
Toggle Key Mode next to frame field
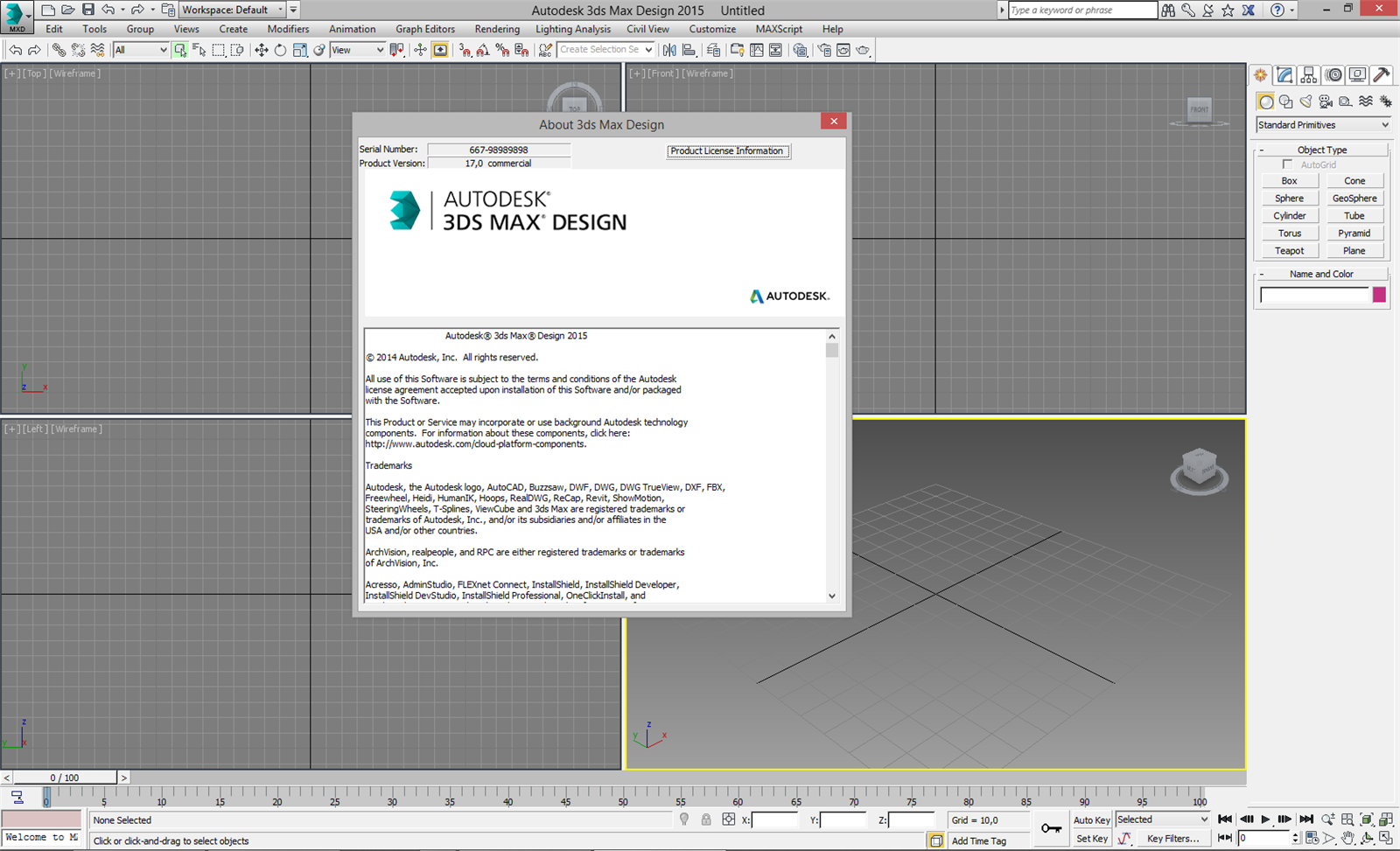coord(1224,838)
